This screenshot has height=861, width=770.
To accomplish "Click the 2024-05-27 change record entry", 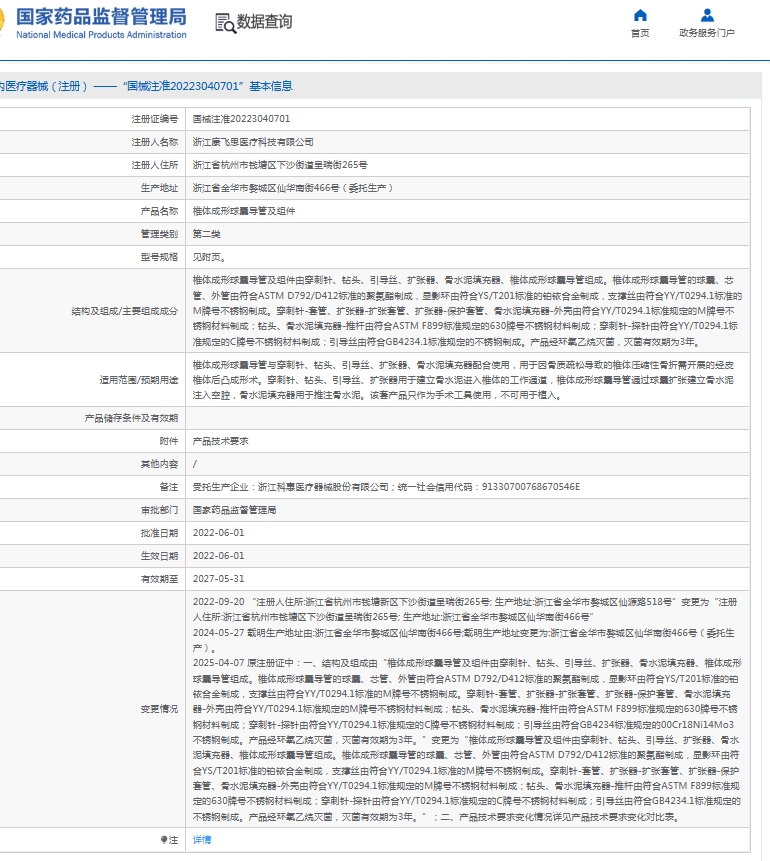I will (465, 640).
